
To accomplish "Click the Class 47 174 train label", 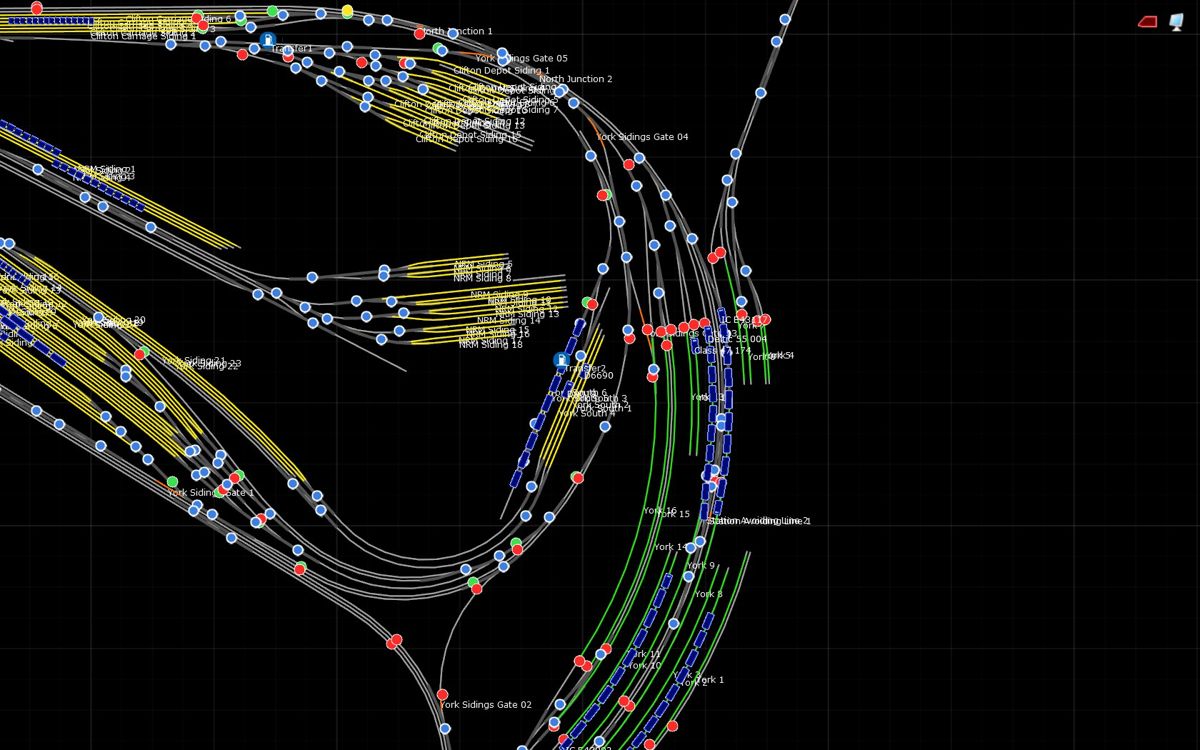I will [722, 350].
